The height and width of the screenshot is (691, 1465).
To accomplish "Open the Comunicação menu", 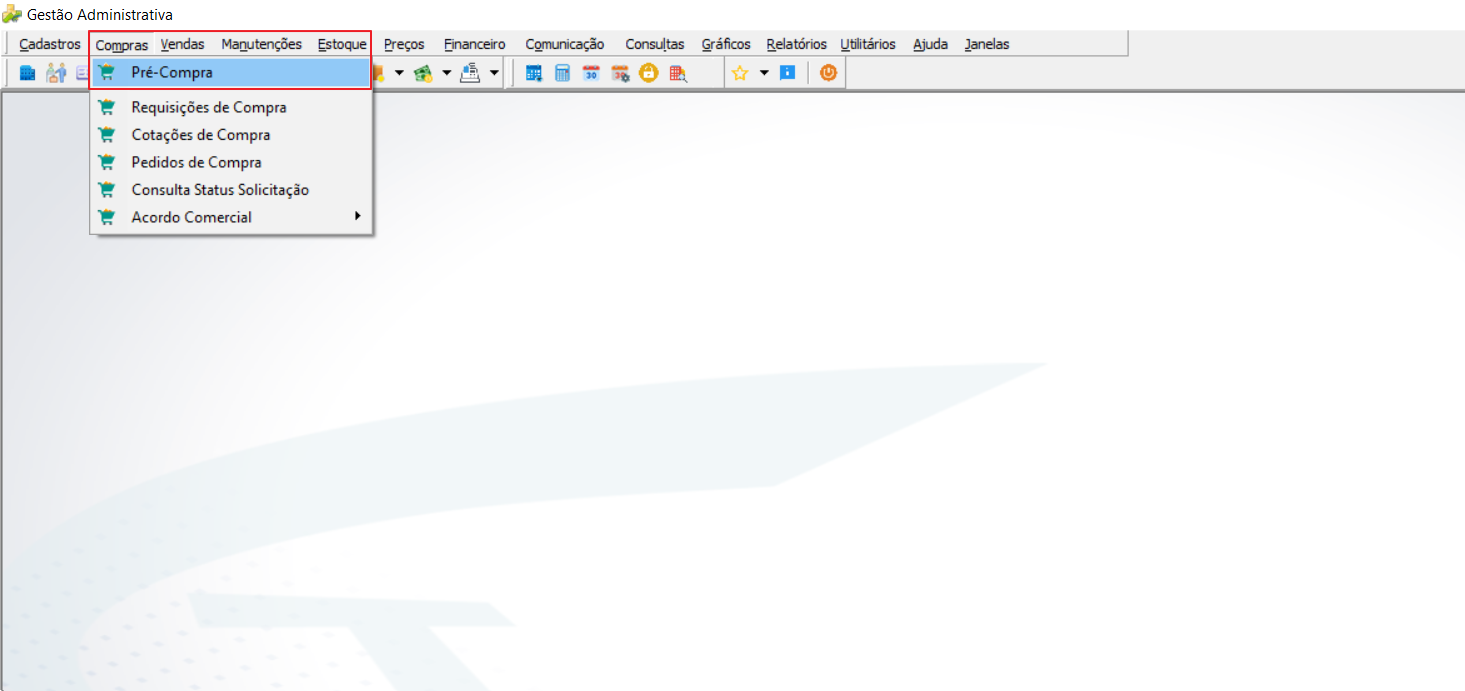I will pyautogui.click(x=565, y=44).
